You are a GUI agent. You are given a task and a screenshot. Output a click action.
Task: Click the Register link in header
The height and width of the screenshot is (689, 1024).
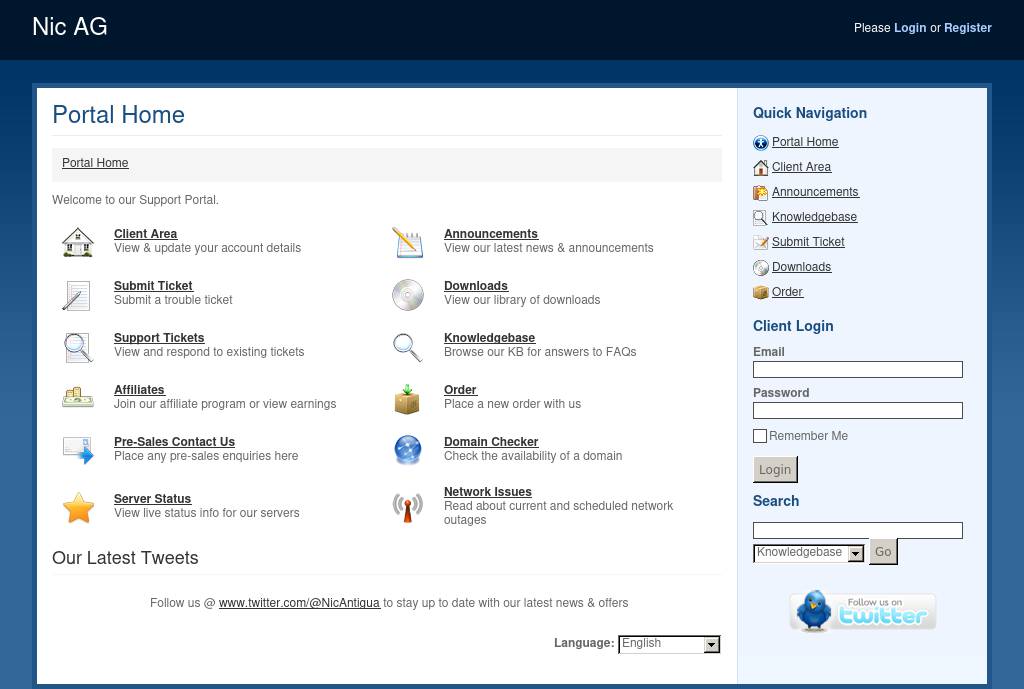click(x=967, y=28)
